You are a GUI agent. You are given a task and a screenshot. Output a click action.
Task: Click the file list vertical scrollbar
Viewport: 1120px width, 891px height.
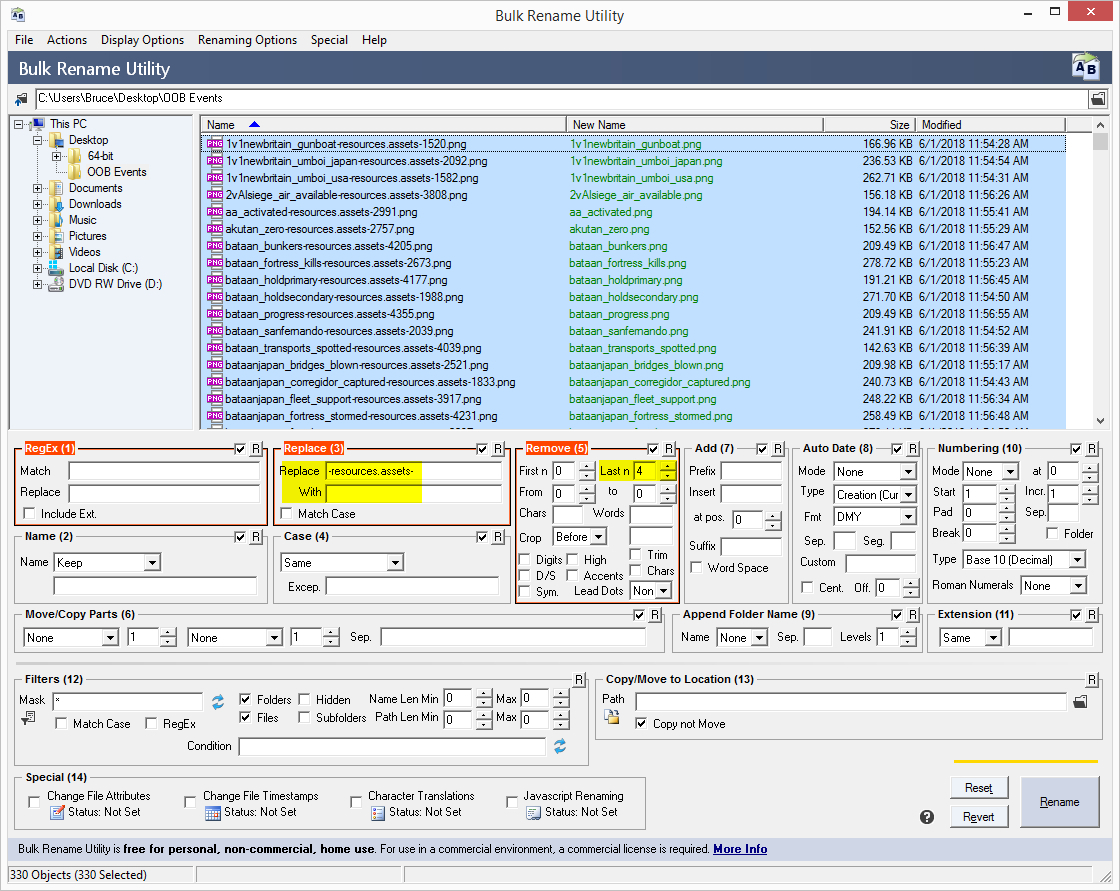(x=1101, y=280)
